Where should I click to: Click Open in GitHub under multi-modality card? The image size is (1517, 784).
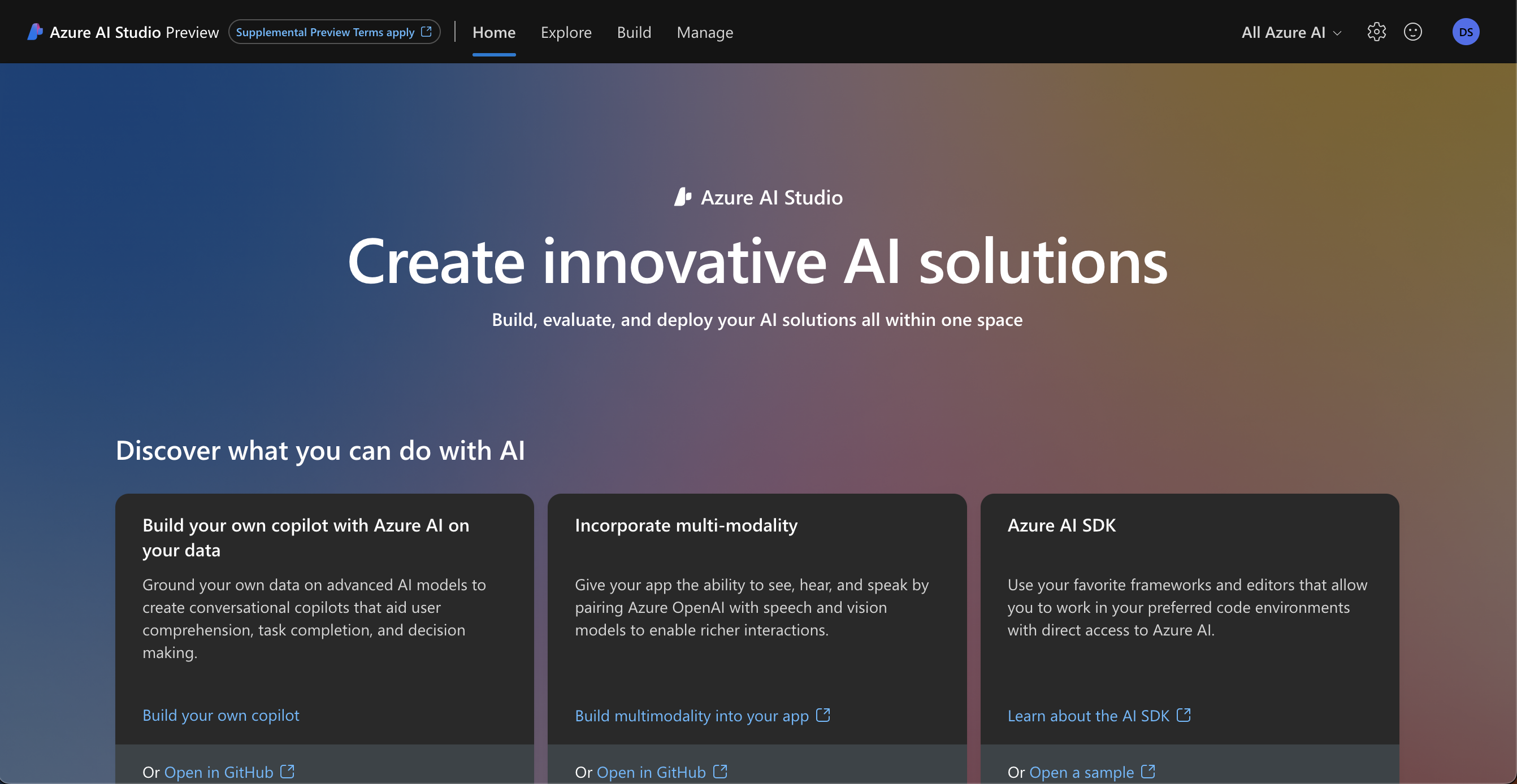click(651, 772)
